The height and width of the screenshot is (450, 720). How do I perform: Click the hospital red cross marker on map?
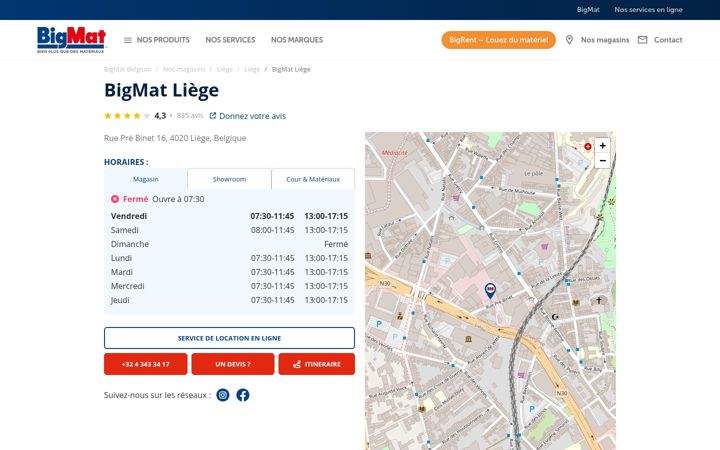[587, 146]
